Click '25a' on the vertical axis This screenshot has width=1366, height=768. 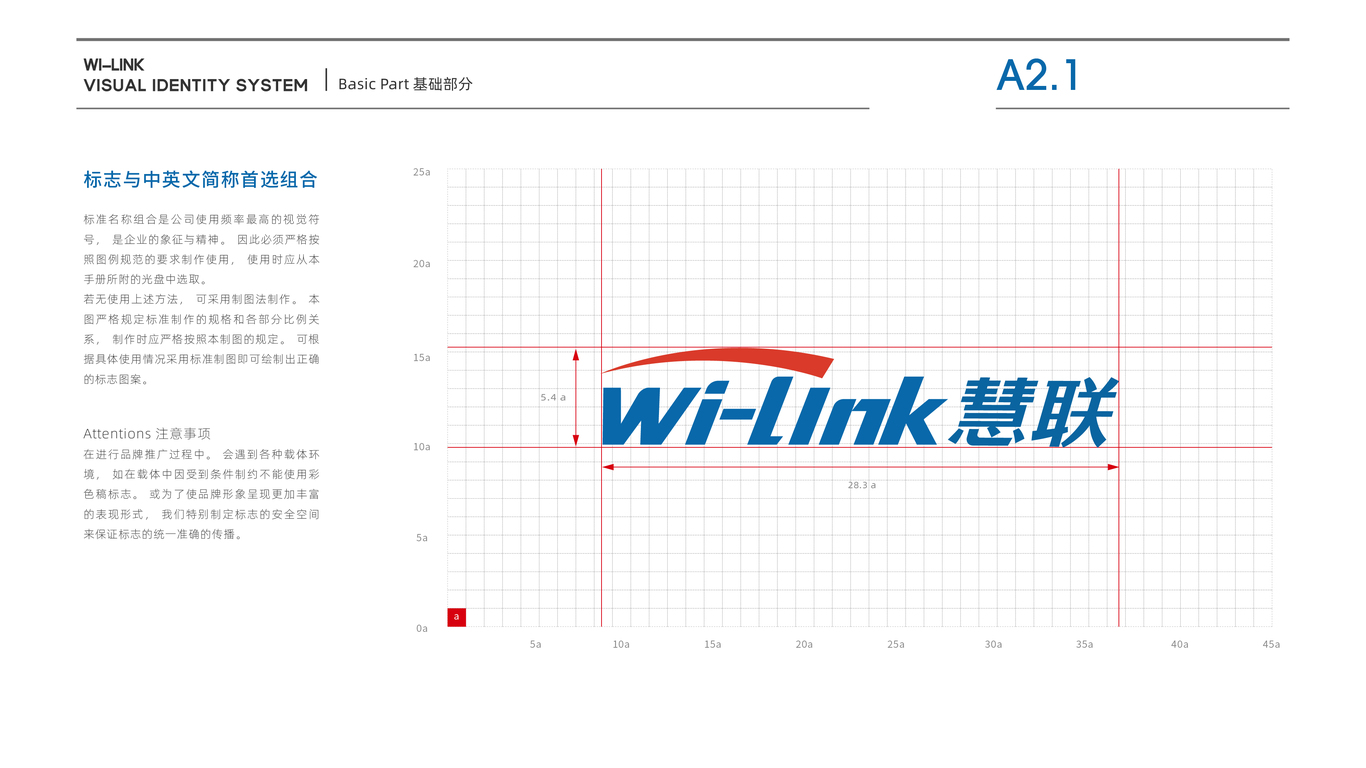422,172
